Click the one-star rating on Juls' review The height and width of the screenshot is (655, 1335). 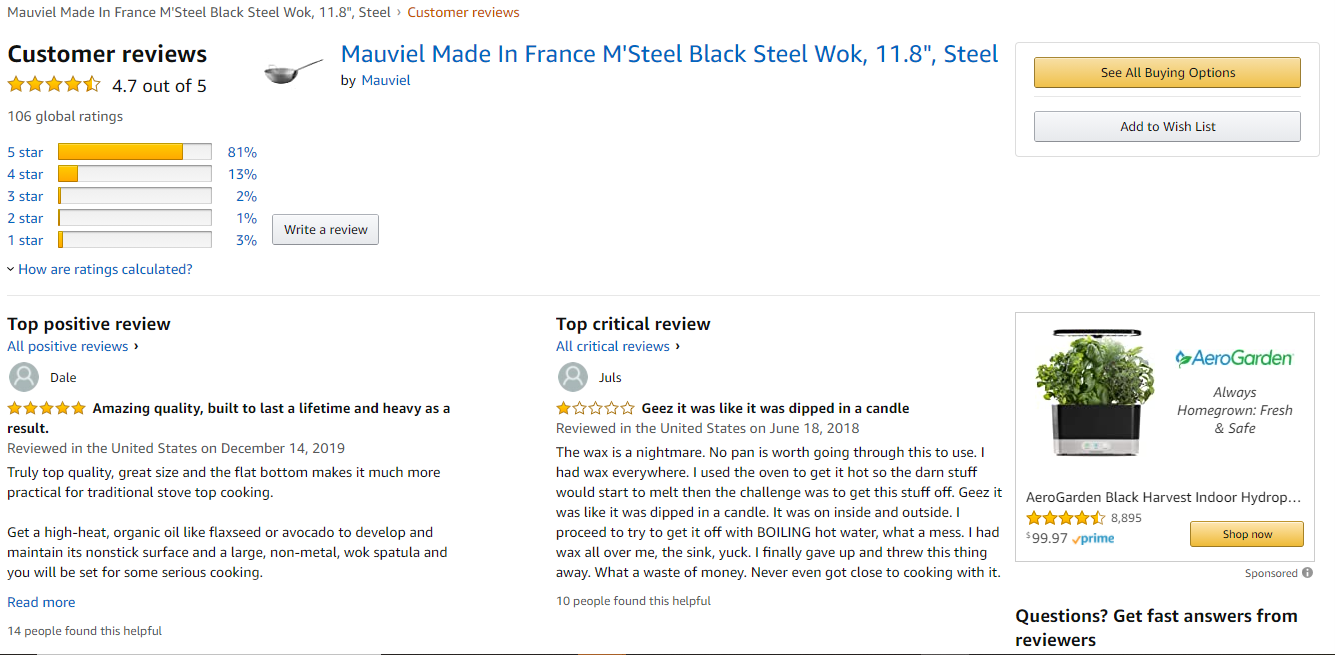(x=595, y=408)
